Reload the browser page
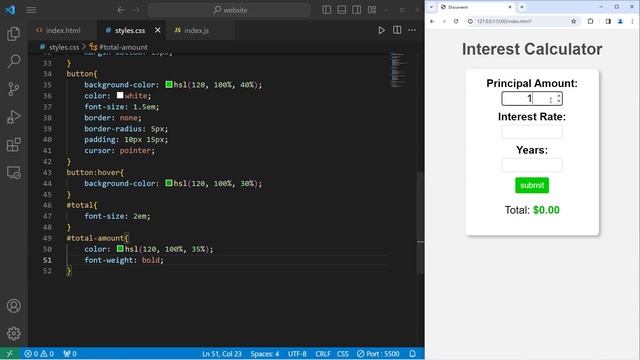The image size is (640, 360). [456, 21]
